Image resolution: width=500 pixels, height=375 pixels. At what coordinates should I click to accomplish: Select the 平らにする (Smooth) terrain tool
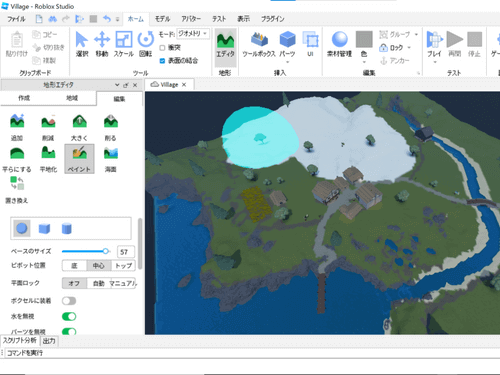point(17,159)
